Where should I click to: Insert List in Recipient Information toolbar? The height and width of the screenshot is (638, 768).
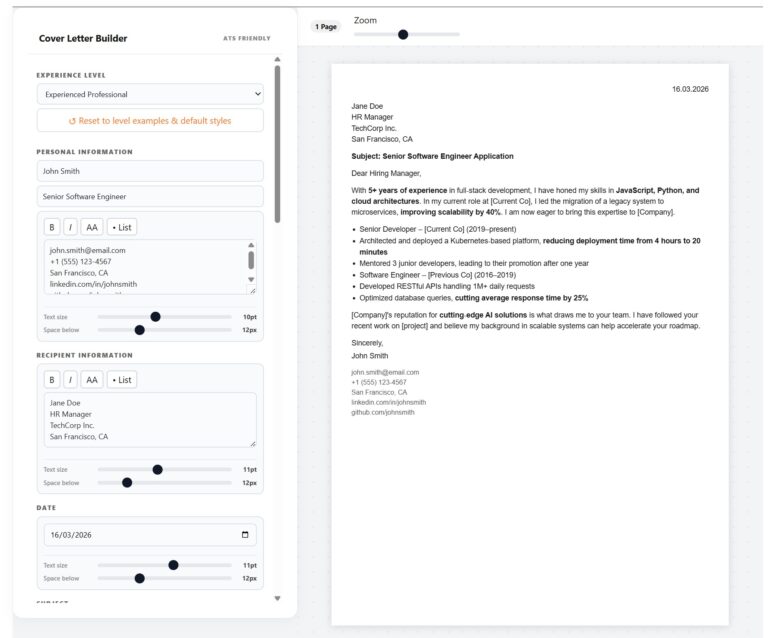[121, 380]
